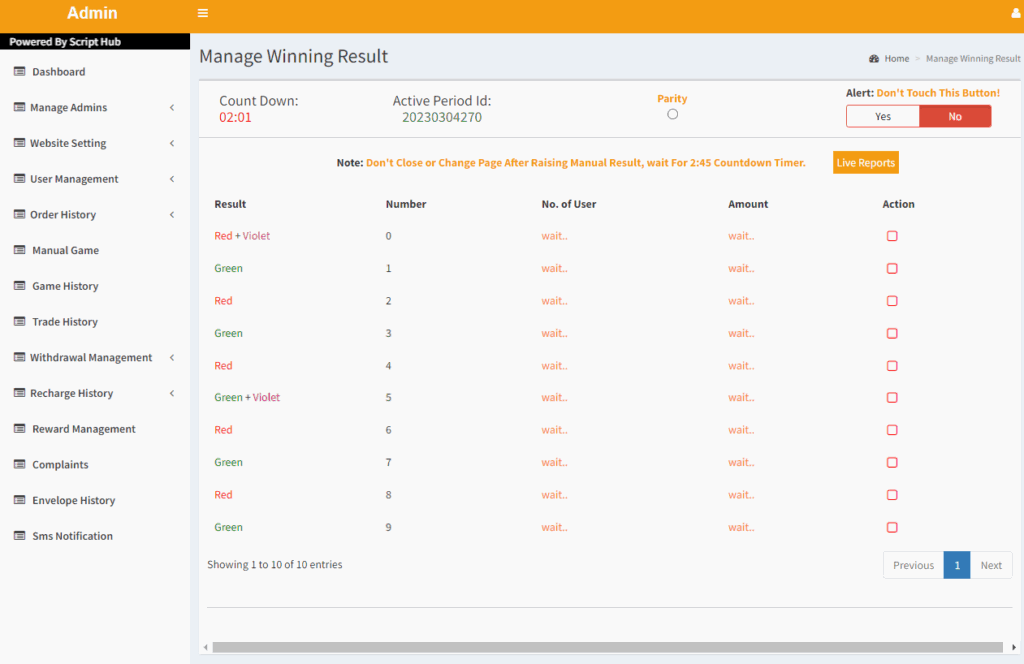
Task: Tick the checkbox for Green number 9
Action: coord(892,527)
